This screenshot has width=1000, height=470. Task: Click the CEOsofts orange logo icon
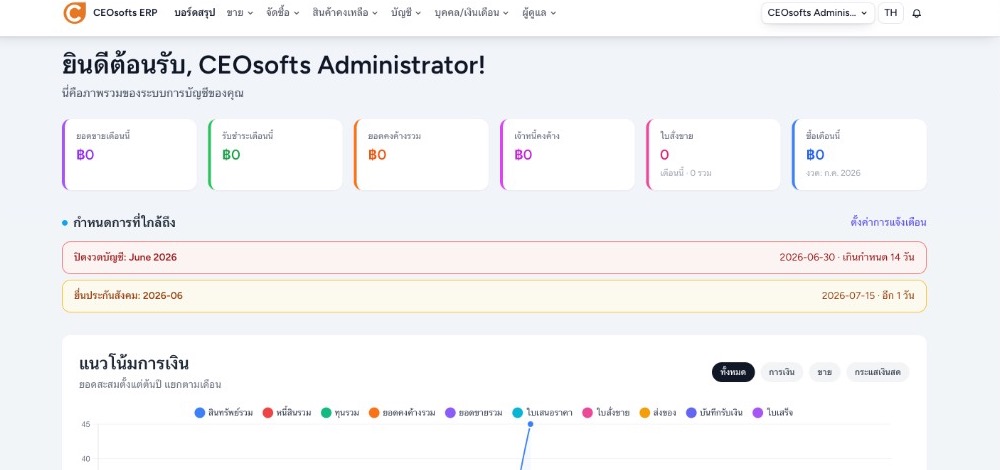(x=75, y=13)
